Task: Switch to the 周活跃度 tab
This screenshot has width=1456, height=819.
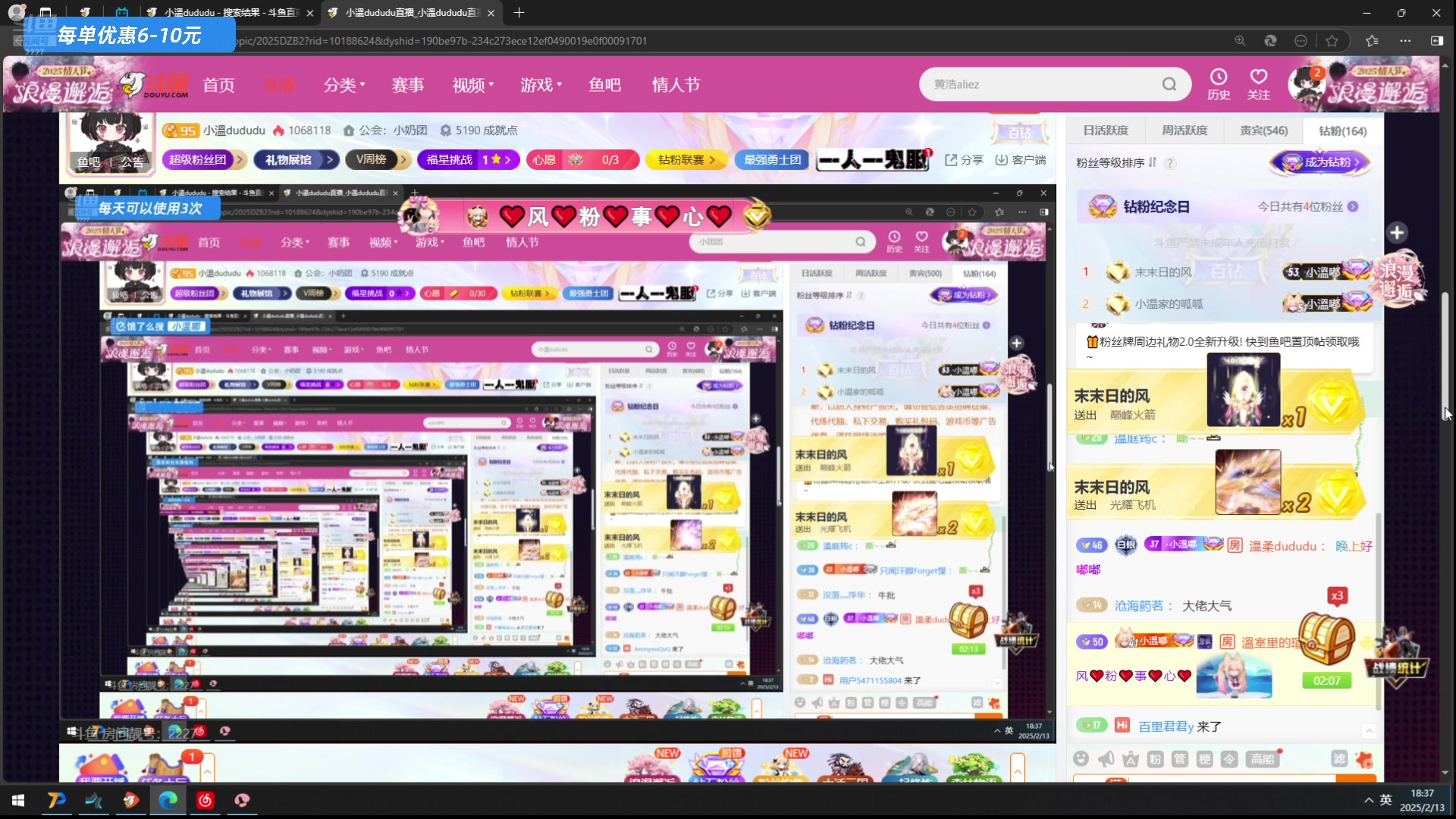Action: (1185, 130)
